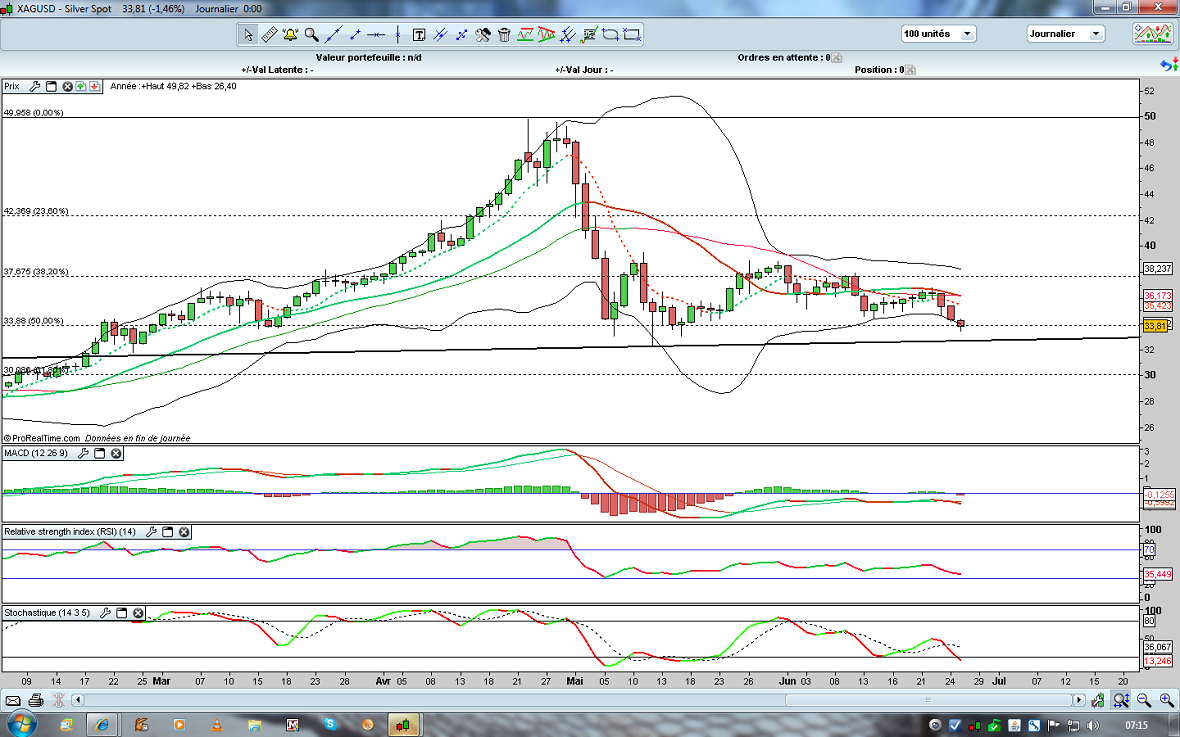Expand the Ordres en attente details
This screenshot has width=1180, height=737.
837,58
